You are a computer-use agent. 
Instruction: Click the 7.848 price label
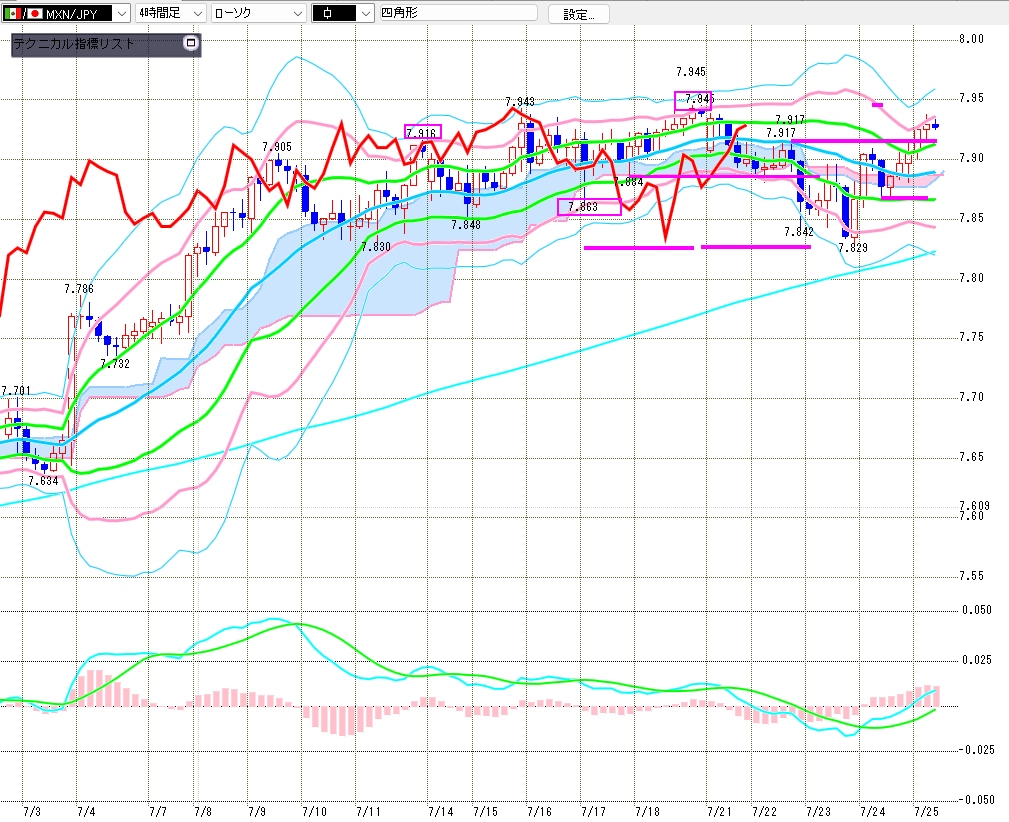click(466, 225)
